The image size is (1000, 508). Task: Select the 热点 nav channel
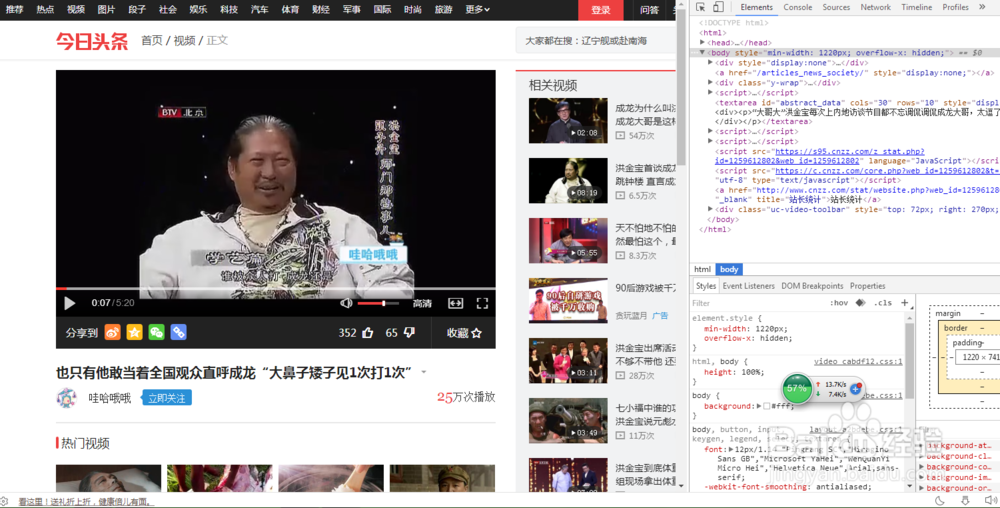pos(45,9)
